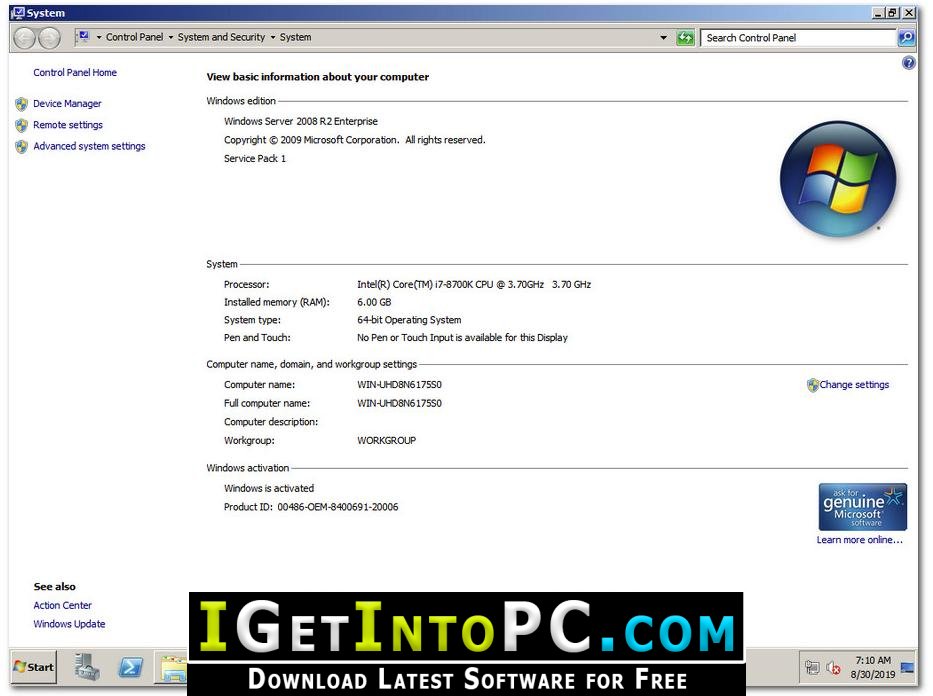Image resolution: width=933 pixels, height=696 pixels.
Task: Focus the Search Control Panel field
Action: [799, 38]
